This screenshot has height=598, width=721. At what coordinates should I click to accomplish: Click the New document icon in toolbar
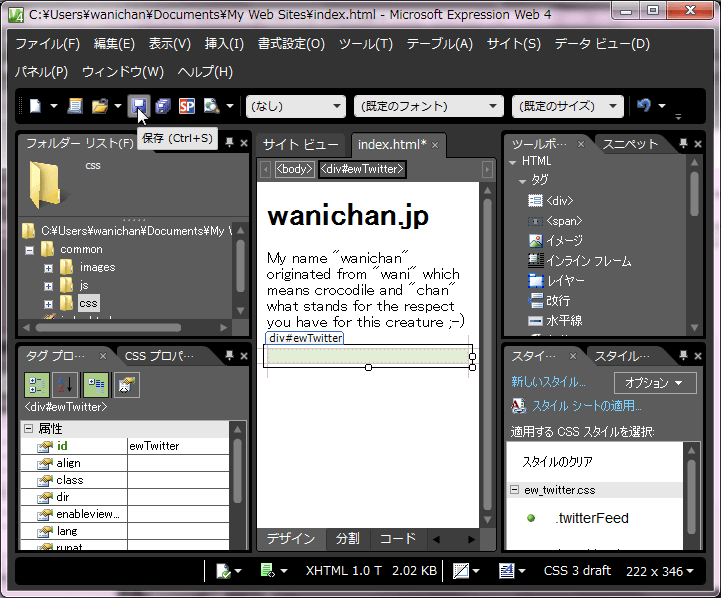pyautogui.click(x=35, y=106)
